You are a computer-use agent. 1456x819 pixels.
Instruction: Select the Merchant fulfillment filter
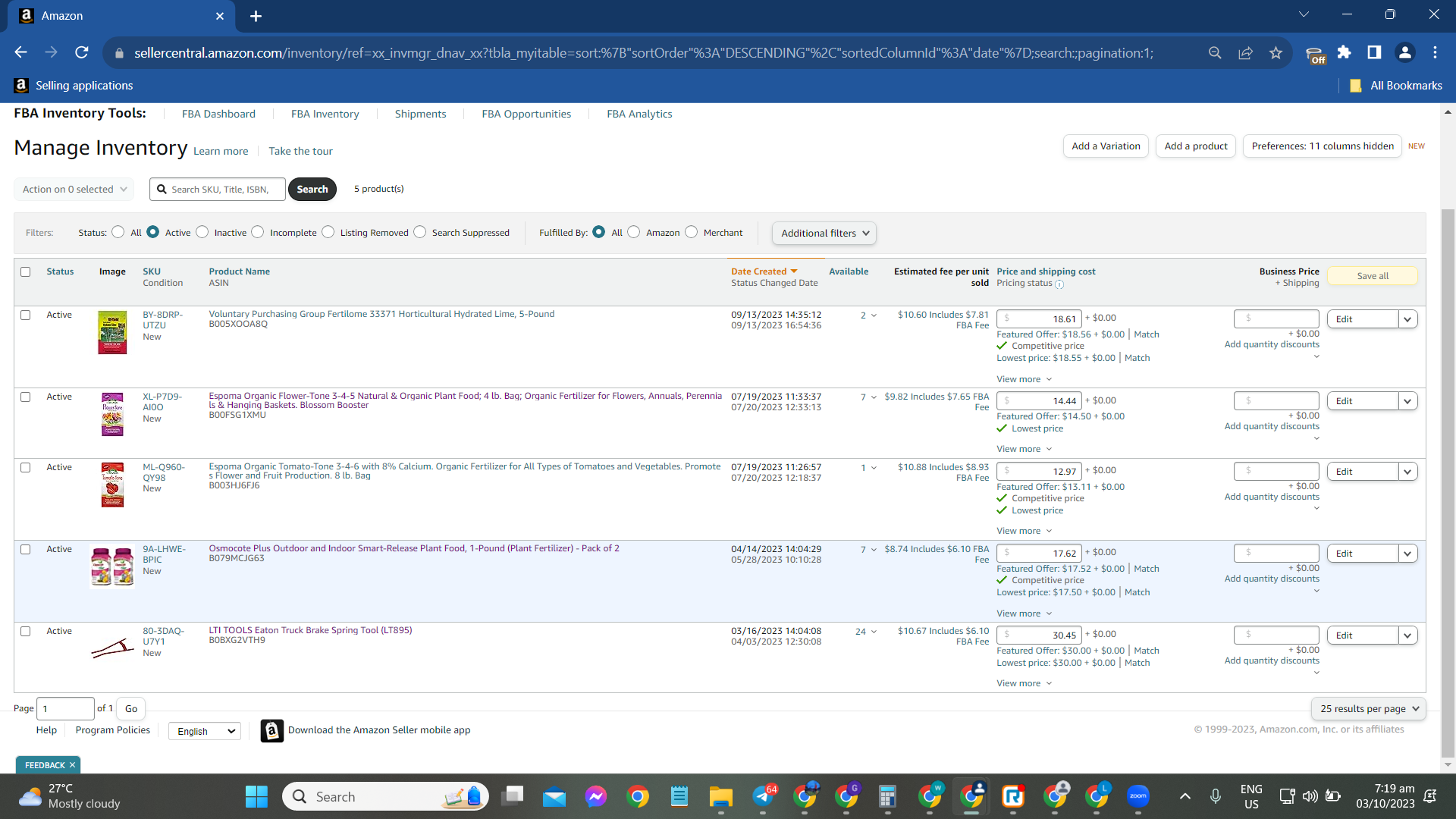tap(692, 232)
